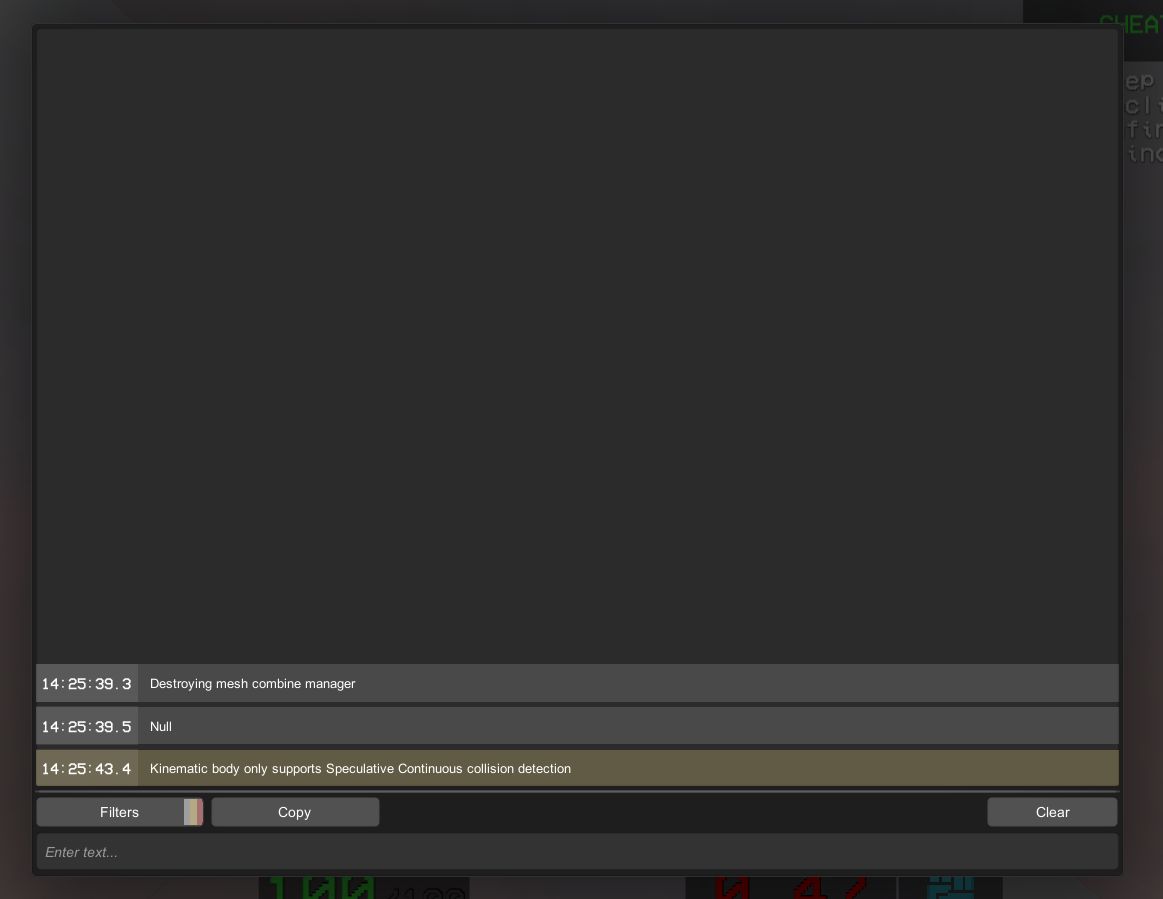
Task: Open the Filters button
Action: pos(119,812)
